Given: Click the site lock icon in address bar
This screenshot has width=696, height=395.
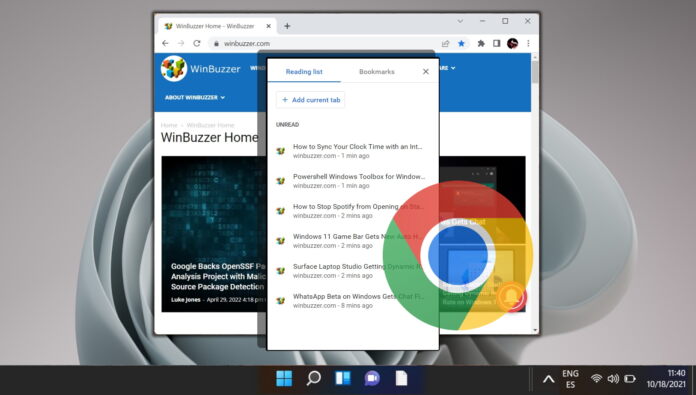Looking at the screenshot, I should pyautogui.click(x=216, y=43).
